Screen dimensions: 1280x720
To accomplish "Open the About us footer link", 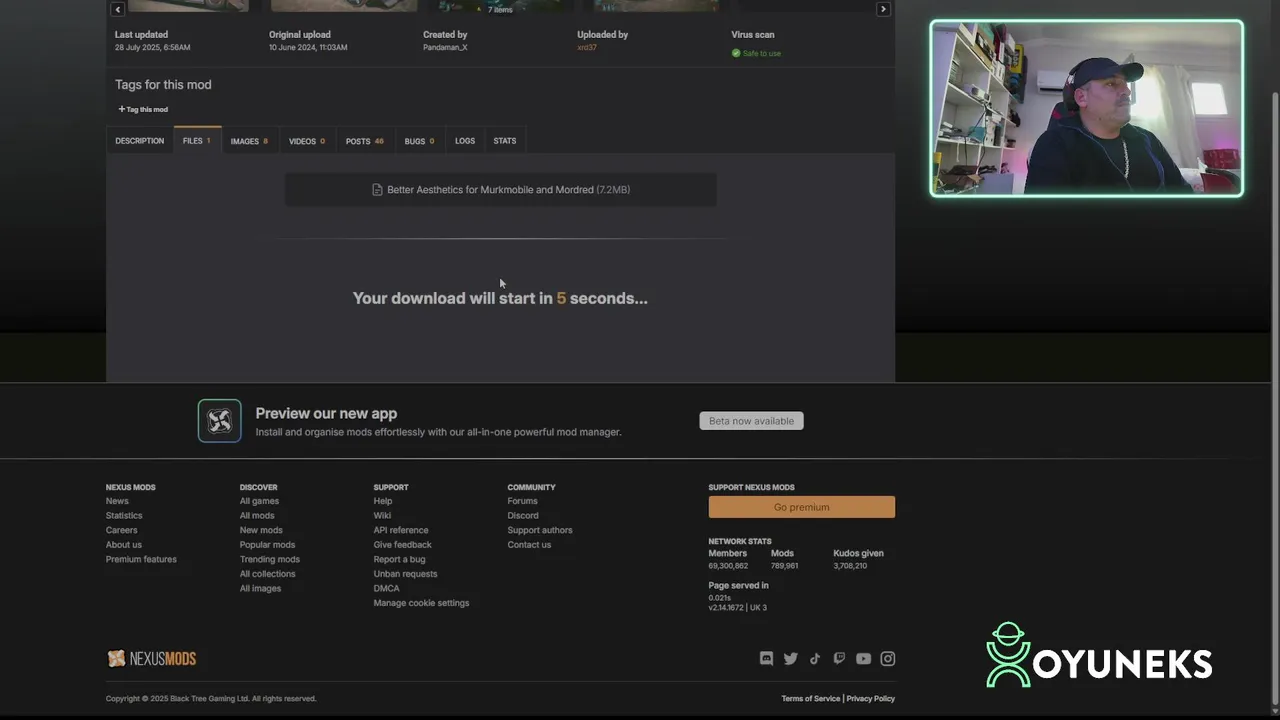I will click(124, 545).
